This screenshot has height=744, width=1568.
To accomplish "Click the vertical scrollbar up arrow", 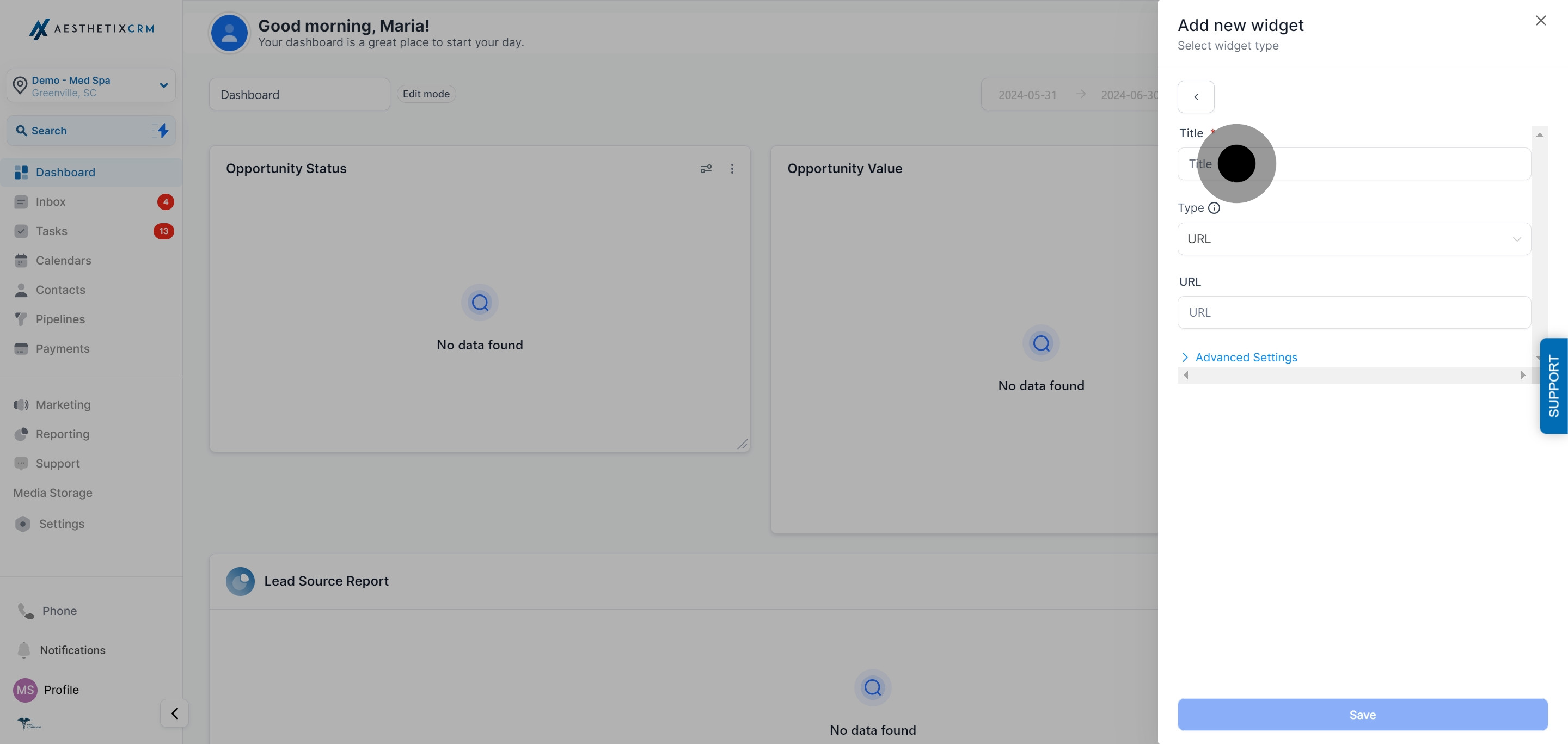I will tap(1539, 134).
